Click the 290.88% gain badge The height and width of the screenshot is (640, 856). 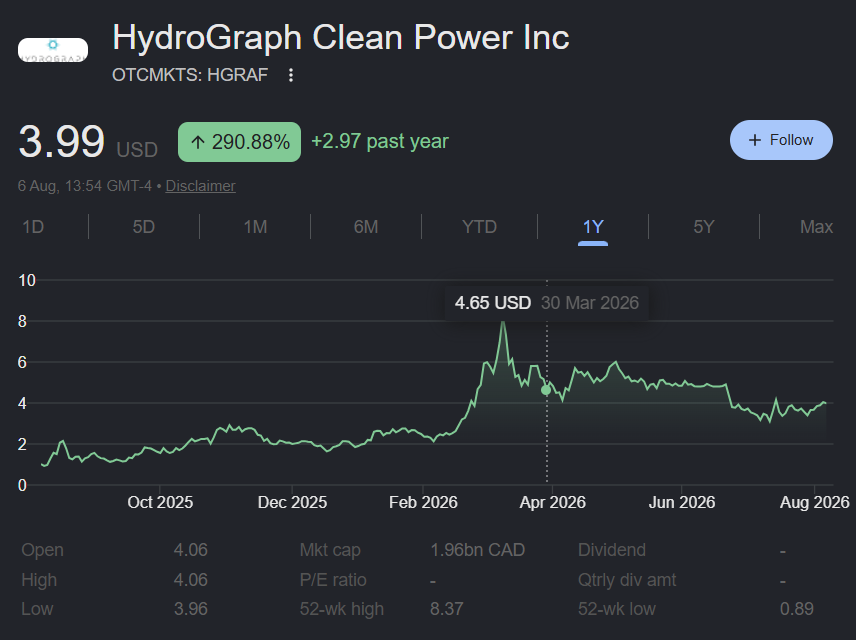coord(239,142)
